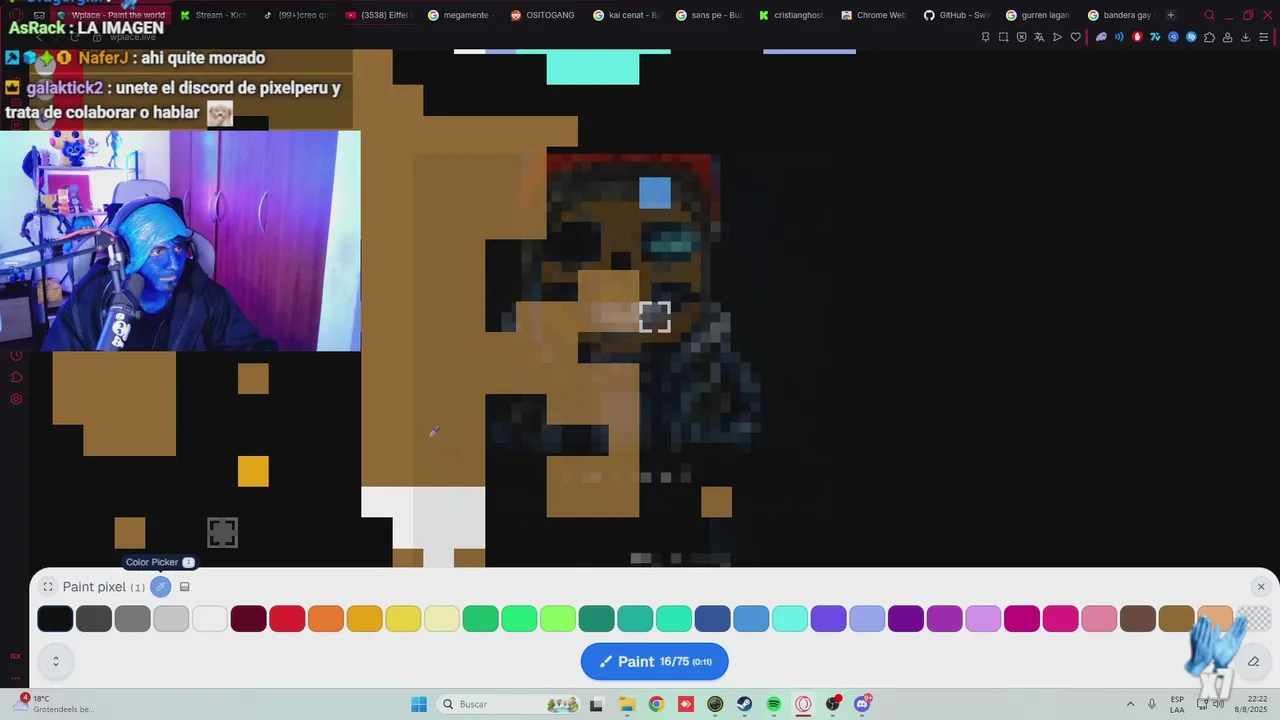Open the browser downloads icon
The width and height of the screenshot is (1280, 720).
tap(1245, 37)
